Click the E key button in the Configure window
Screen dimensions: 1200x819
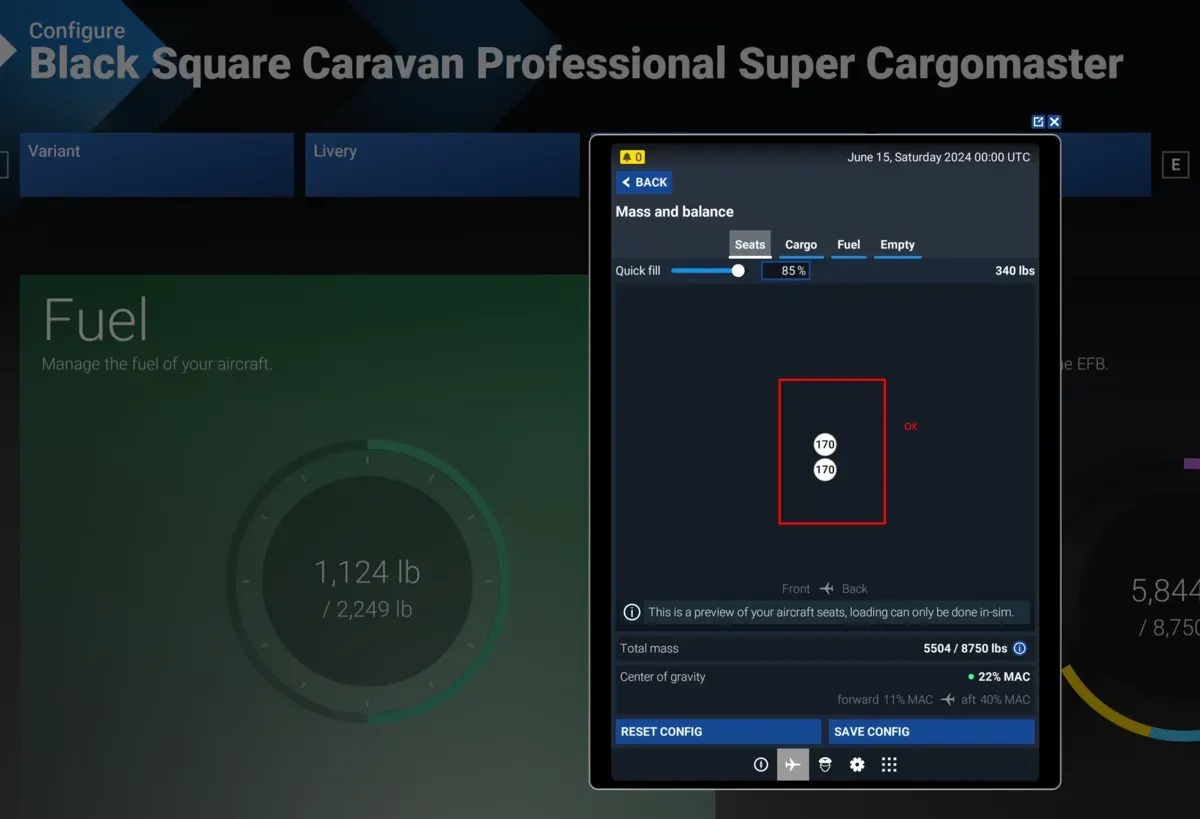1175,165
